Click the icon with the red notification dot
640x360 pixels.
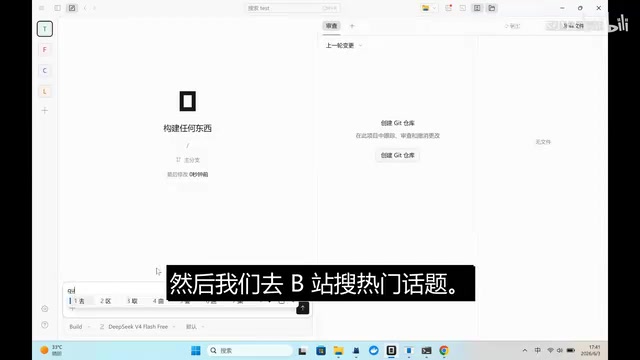click(449, 8)
